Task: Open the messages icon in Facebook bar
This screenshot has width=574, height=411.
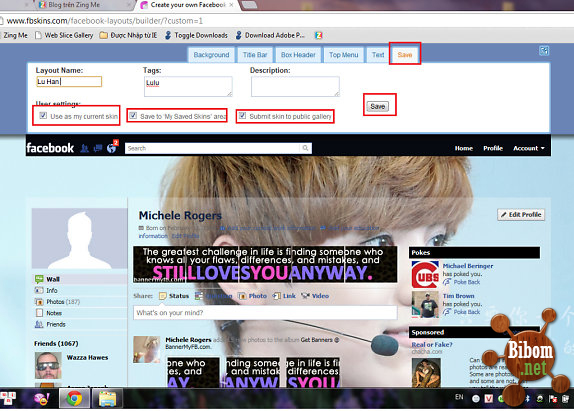Action: 98,148
